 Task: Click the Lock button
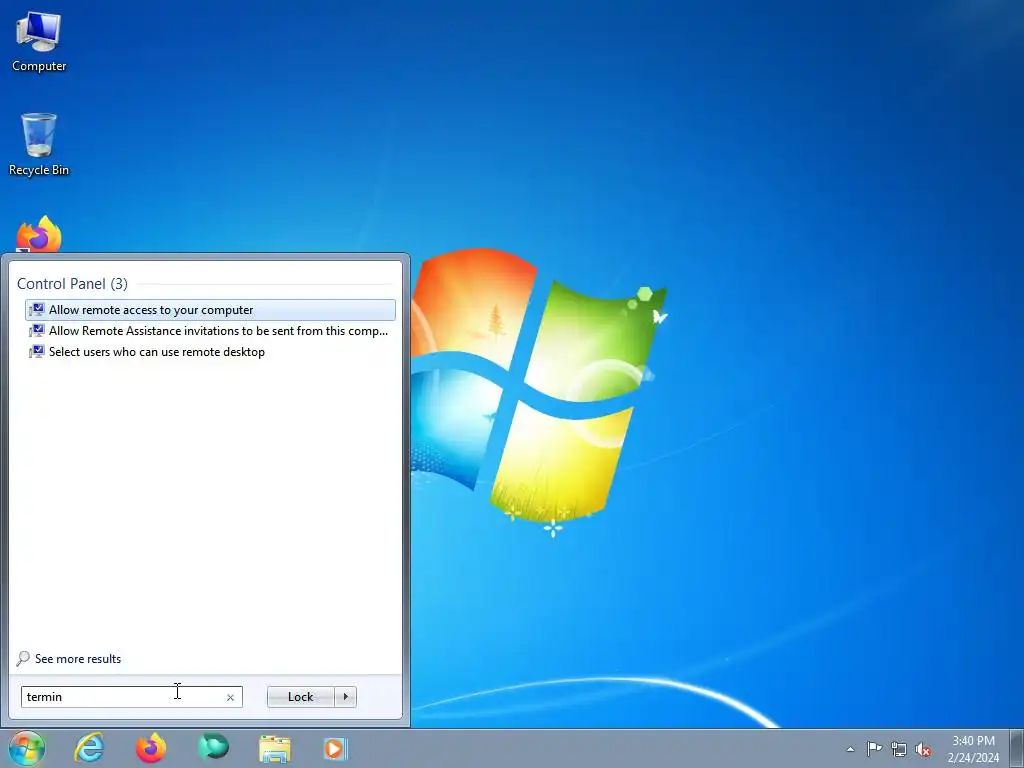[300, 697]
